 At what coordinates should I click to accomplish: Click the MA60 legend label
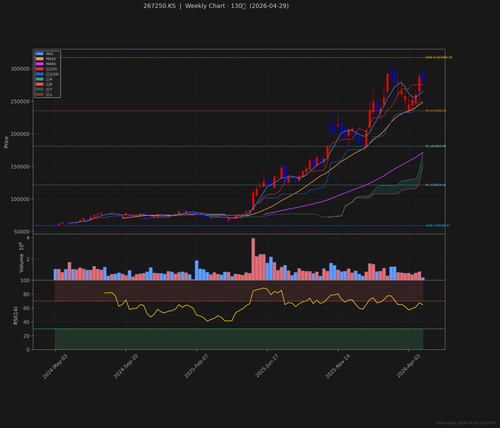(x=50, y=64)
